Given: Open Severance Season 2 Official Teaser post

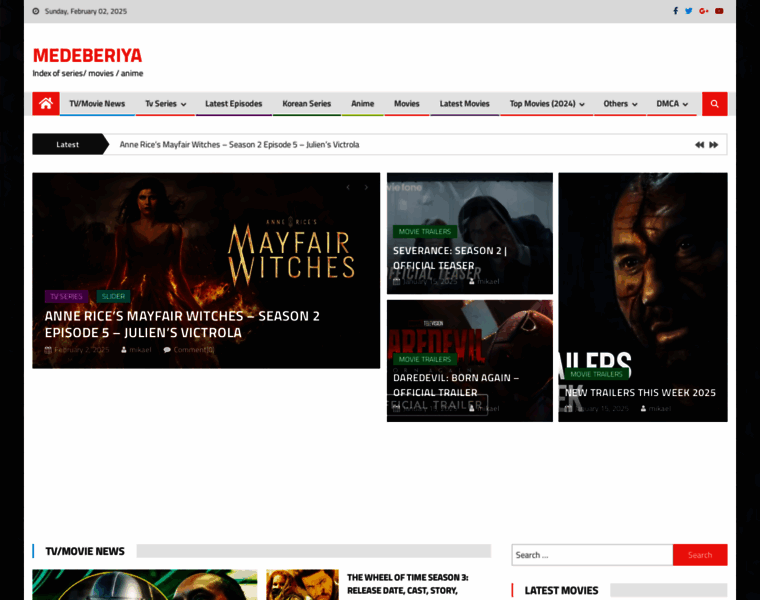Looking at the screenshot, I should click(450, 258).
